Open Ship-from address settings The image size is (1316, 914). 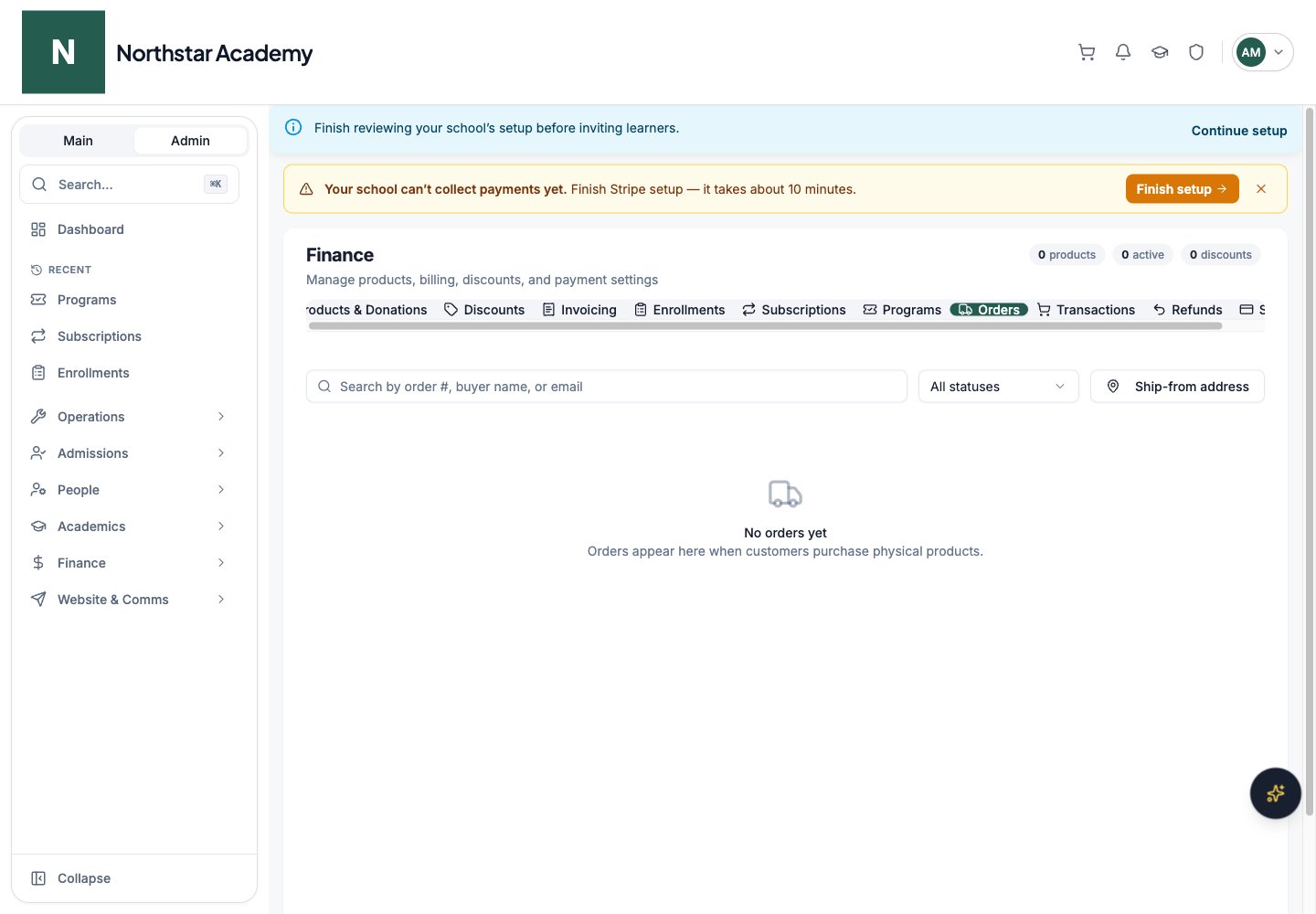pos(1177,387)
